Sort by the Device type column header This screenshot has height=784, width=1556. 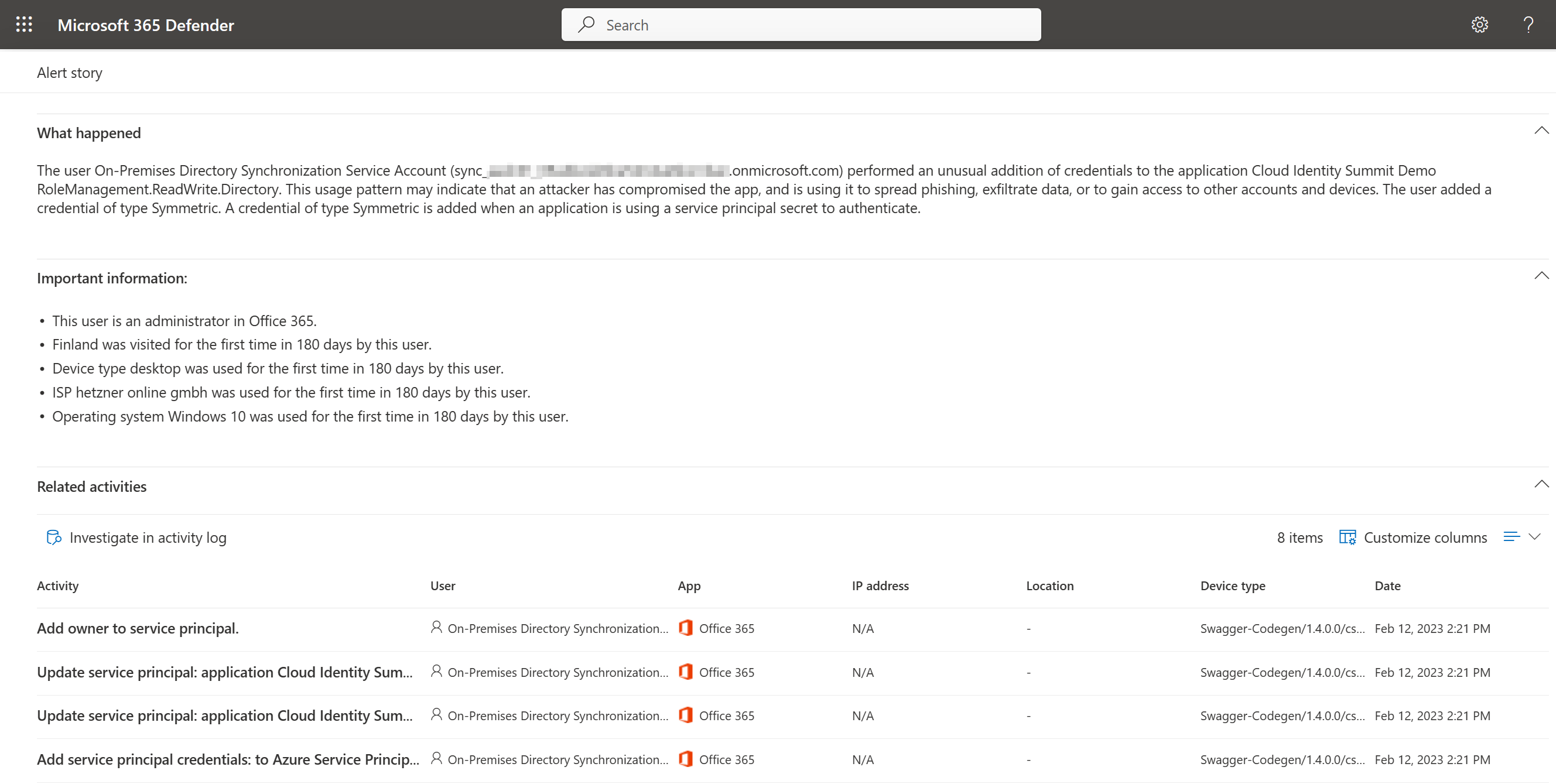pyautogui.click(x=1233, y=586)
